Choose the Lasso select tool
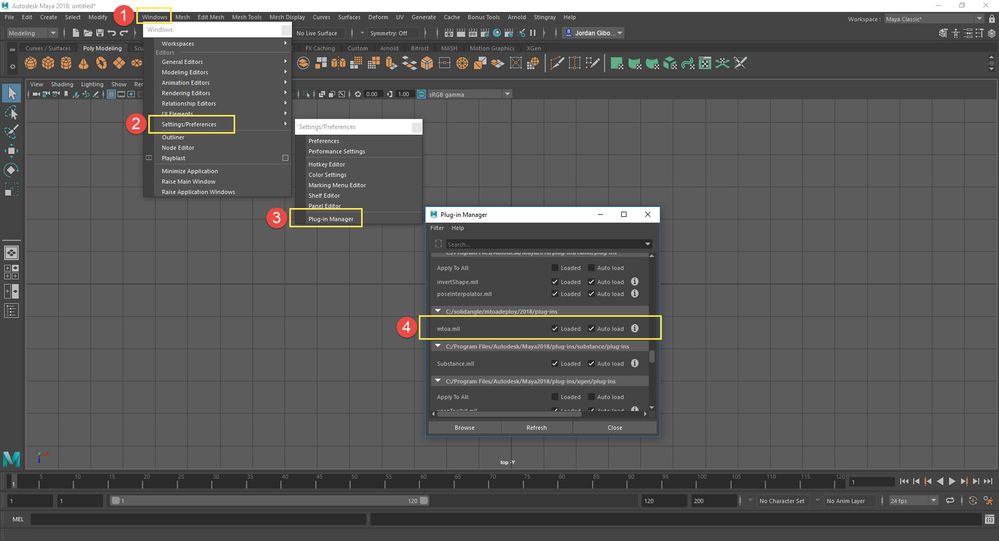This screenshot has width=999, height=541. coord(11,113)
